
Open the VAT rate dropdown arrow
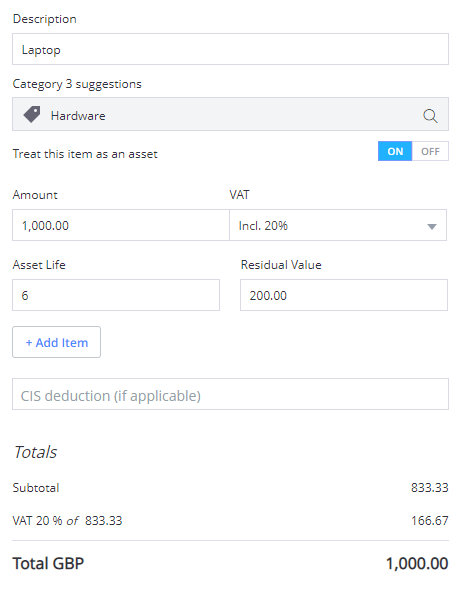(432, 226)
